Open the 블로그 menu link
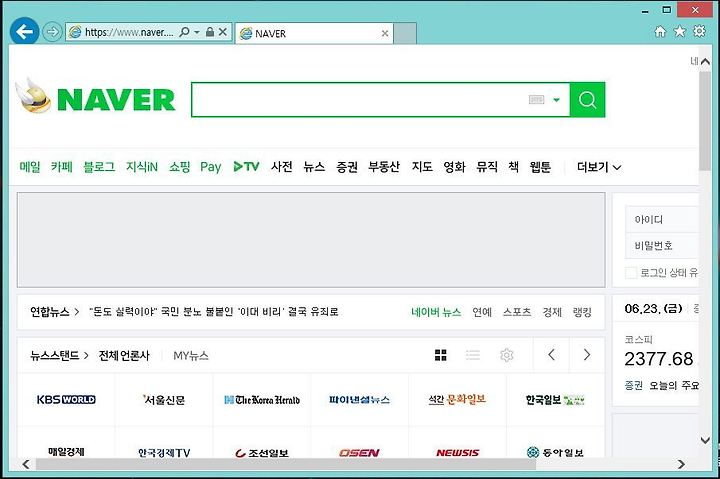Image resolution: width=720 pixels, height=479 pixels. (x=99, y=167)
